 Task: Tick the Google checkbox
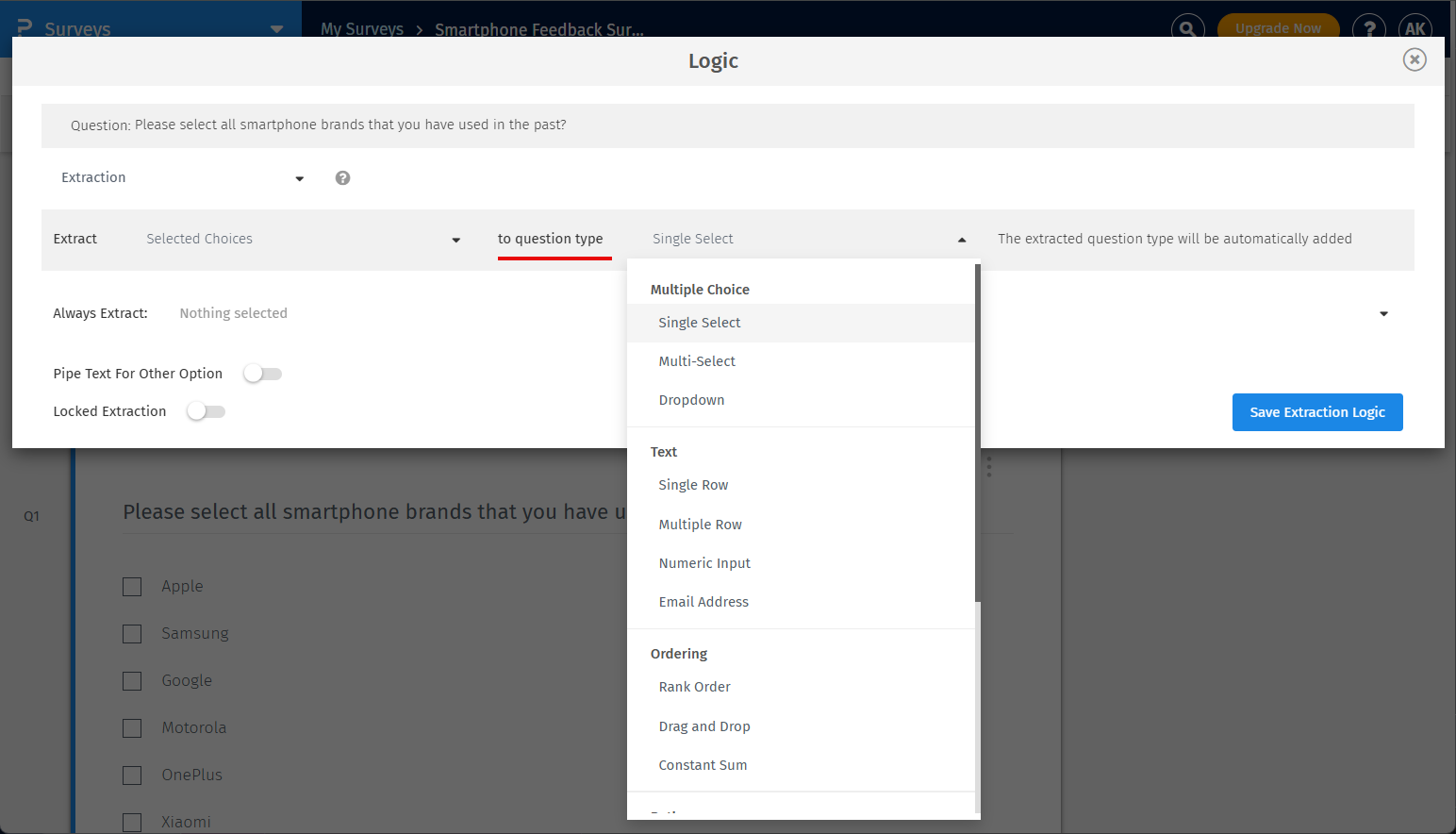[x=132, y=681]
